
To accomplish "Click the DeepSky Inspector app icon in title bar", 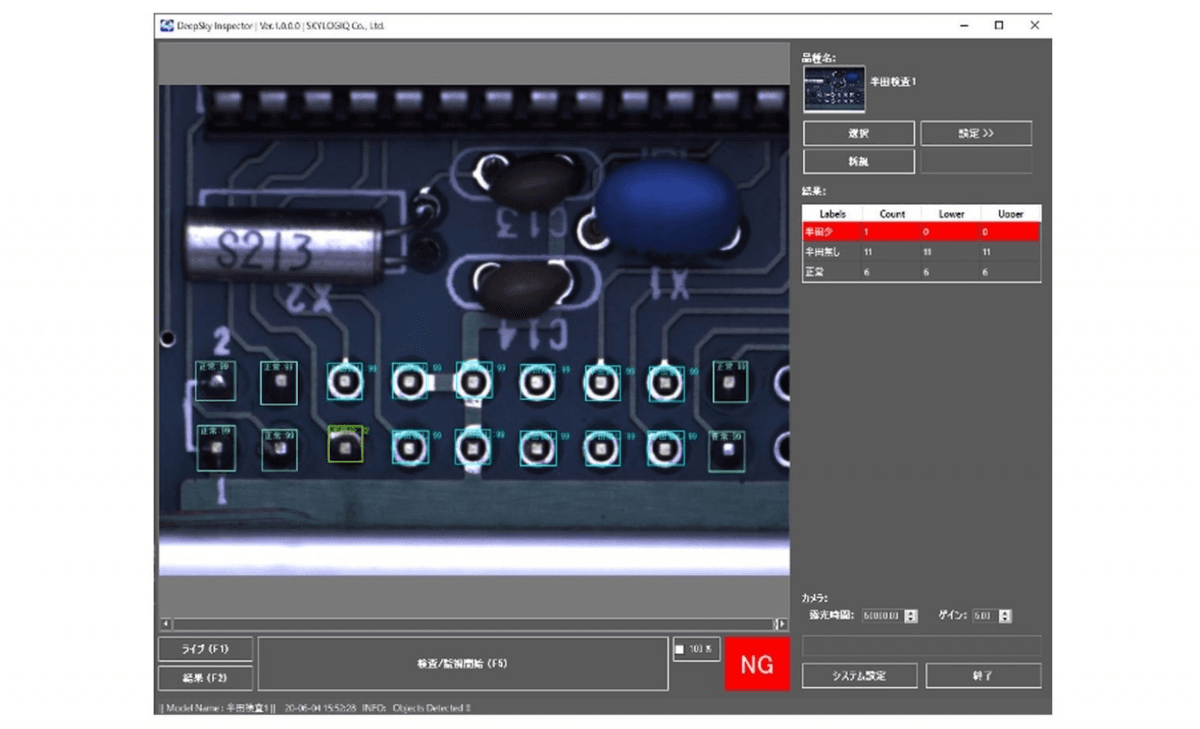I will coord(166,26).
